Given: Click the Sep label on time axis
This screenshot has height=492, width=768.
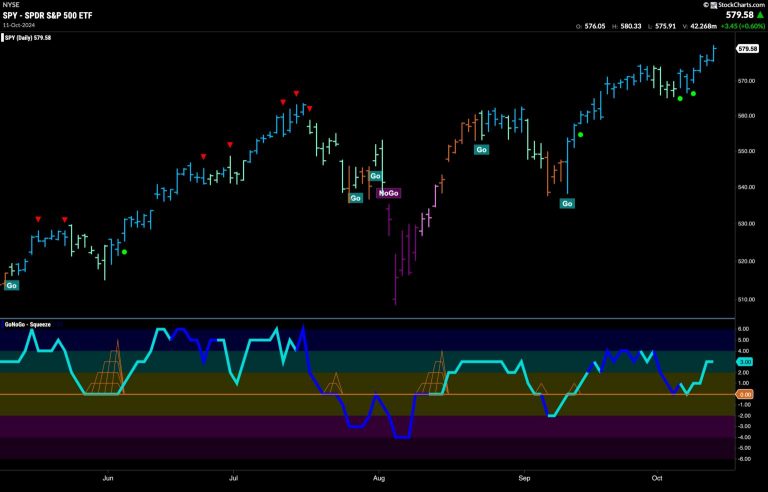Looking at the screenshot, I should pyautogui.click(x=525, y=478).
